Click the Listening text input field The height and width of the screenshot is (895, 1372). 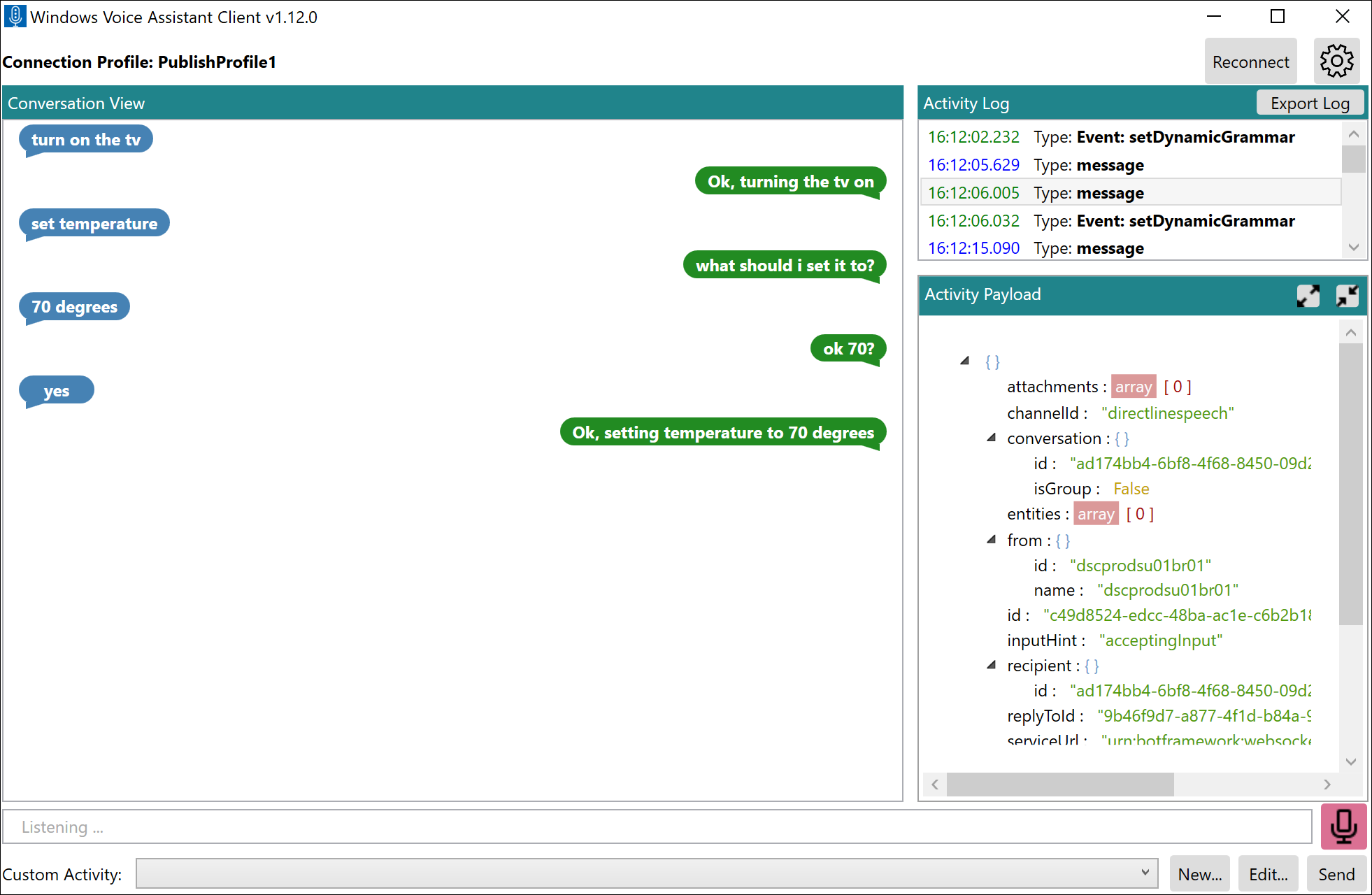pyautogui.click(x=657, y=826)
